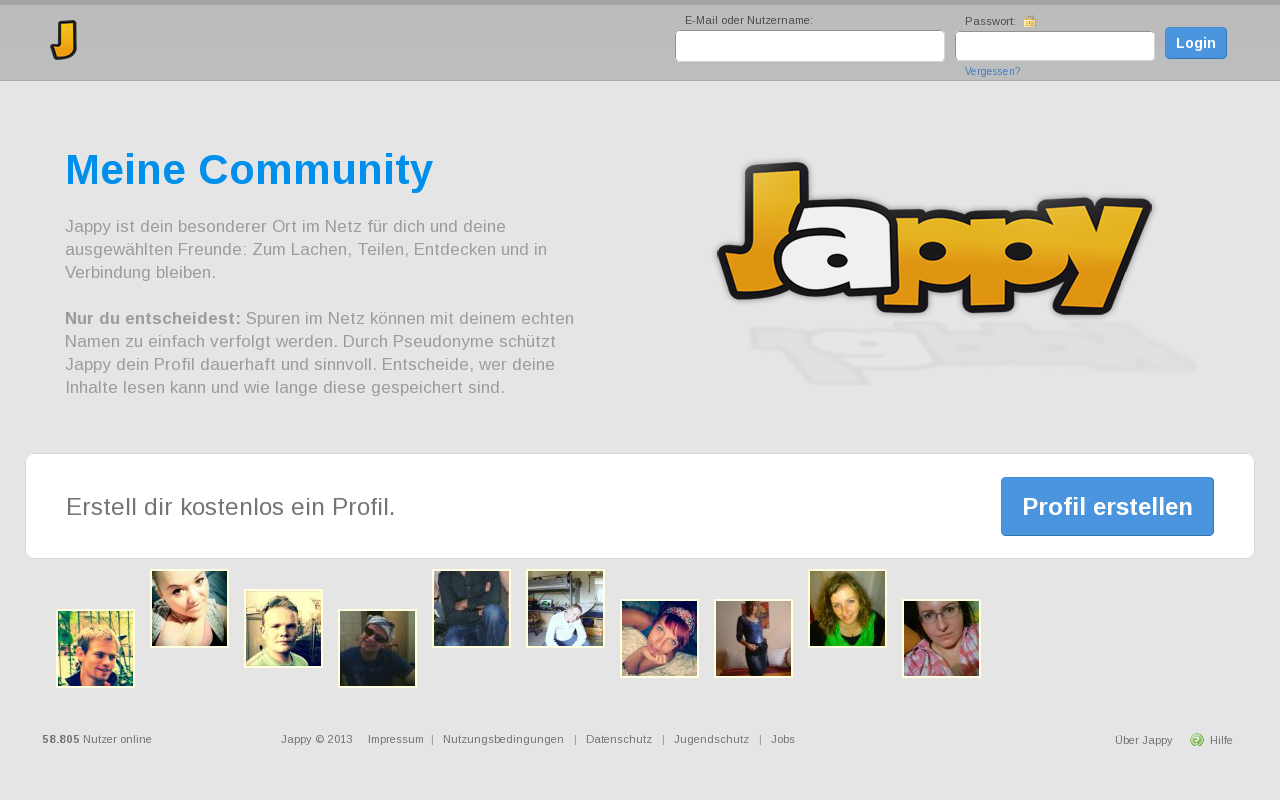
Task: Click the keyboard icon beside Passwort label
Action: coord(1030,21)
